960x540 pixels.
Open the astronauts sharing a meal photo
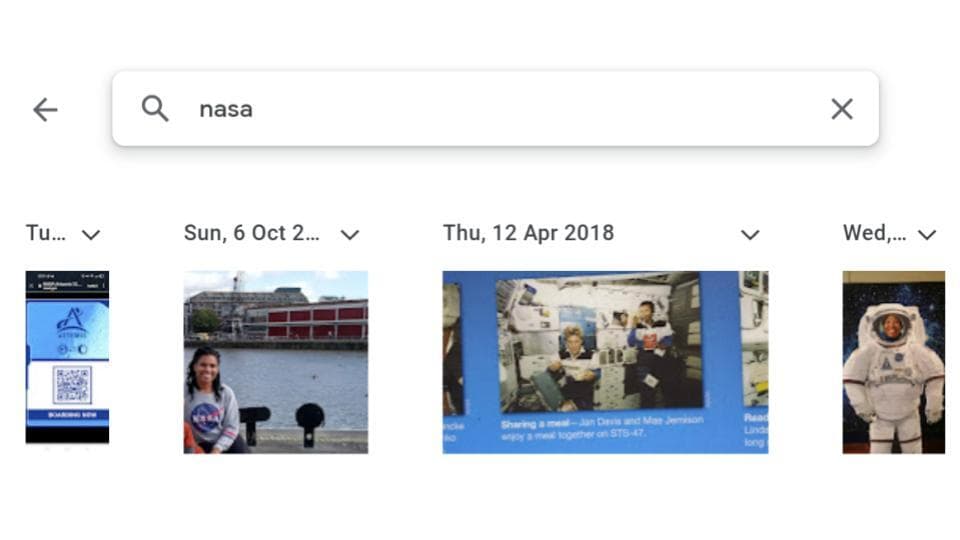coord(606,362)
